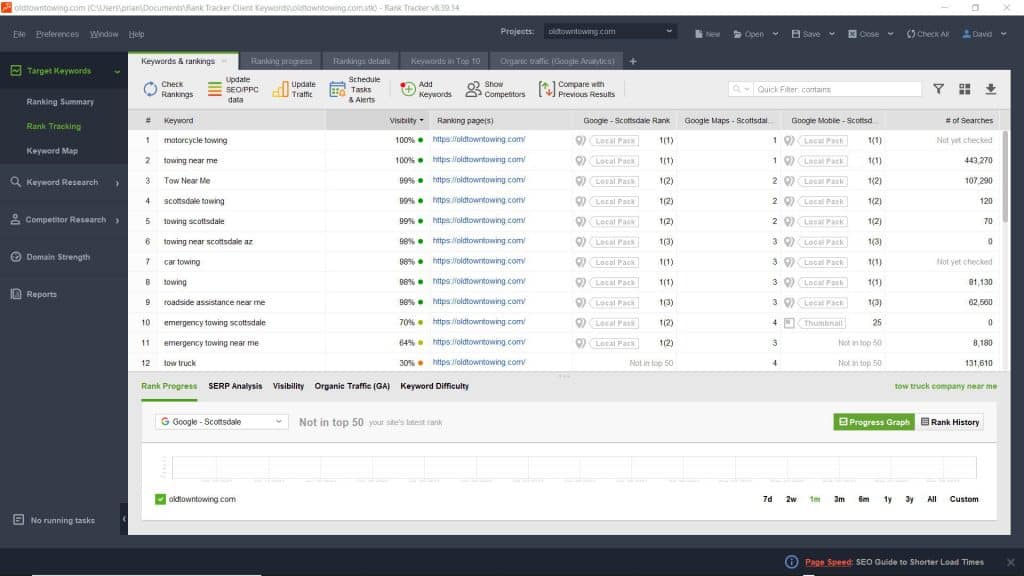This screenshot has width=1024, height=576.
Task: Open the File menu
Action: [x=19, y=34]
